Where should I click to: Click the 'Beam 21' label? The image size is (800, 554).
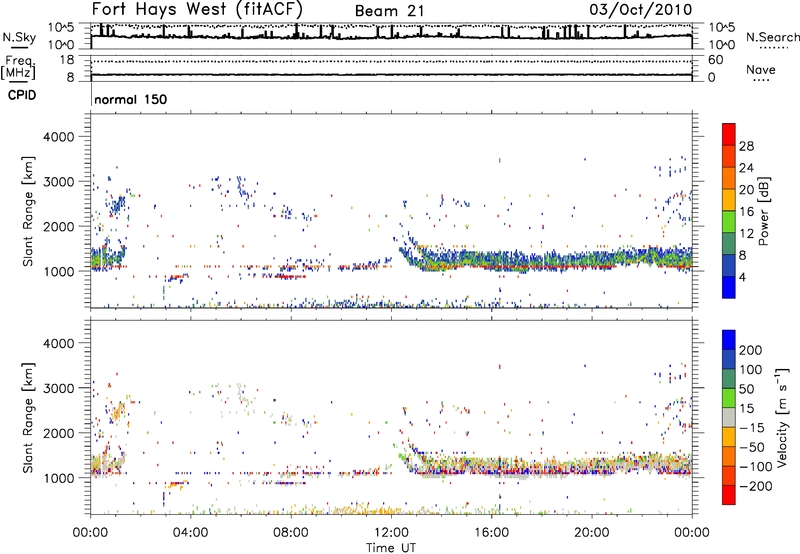tap(389, 11)
